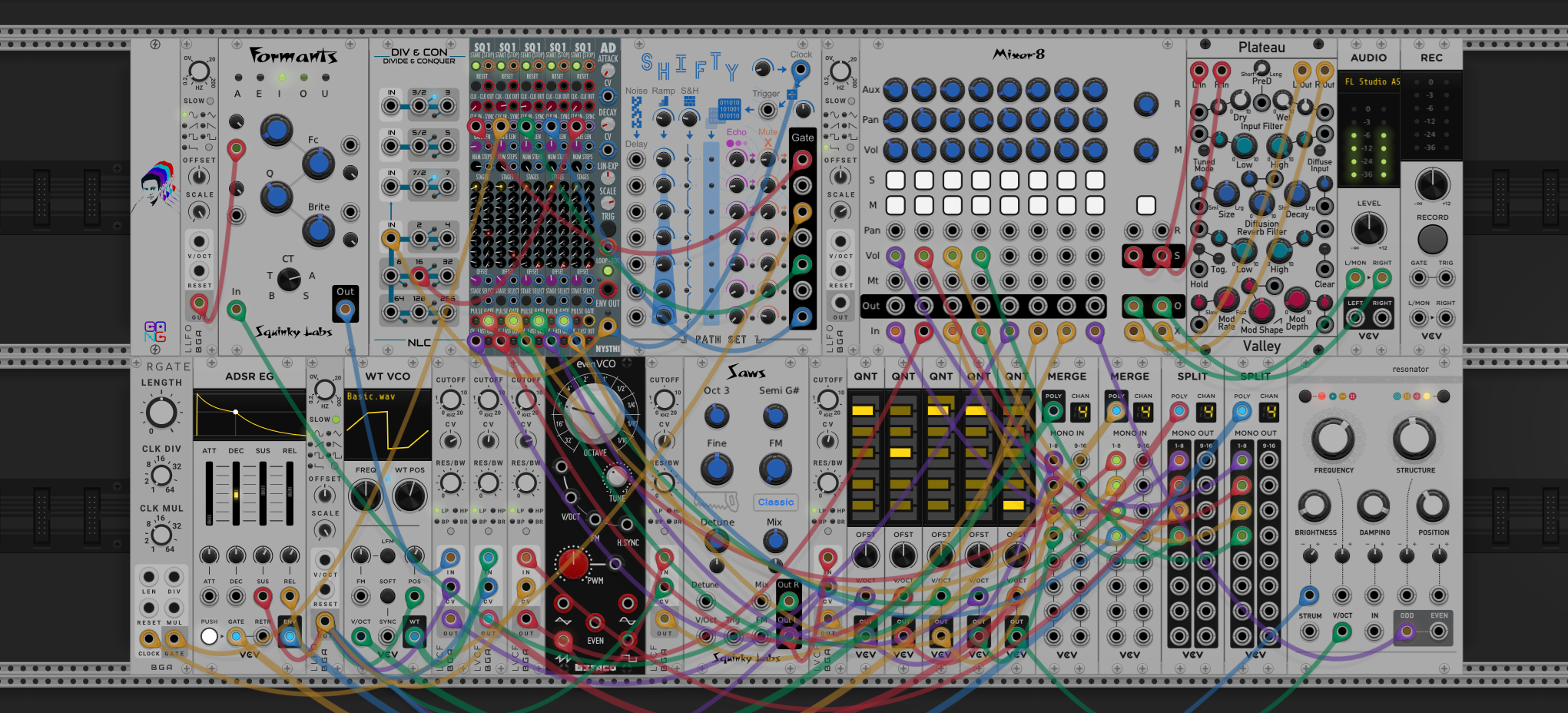Click the Decay knob on Plateau
The image size is (1568, 713).
point(1297,194)
